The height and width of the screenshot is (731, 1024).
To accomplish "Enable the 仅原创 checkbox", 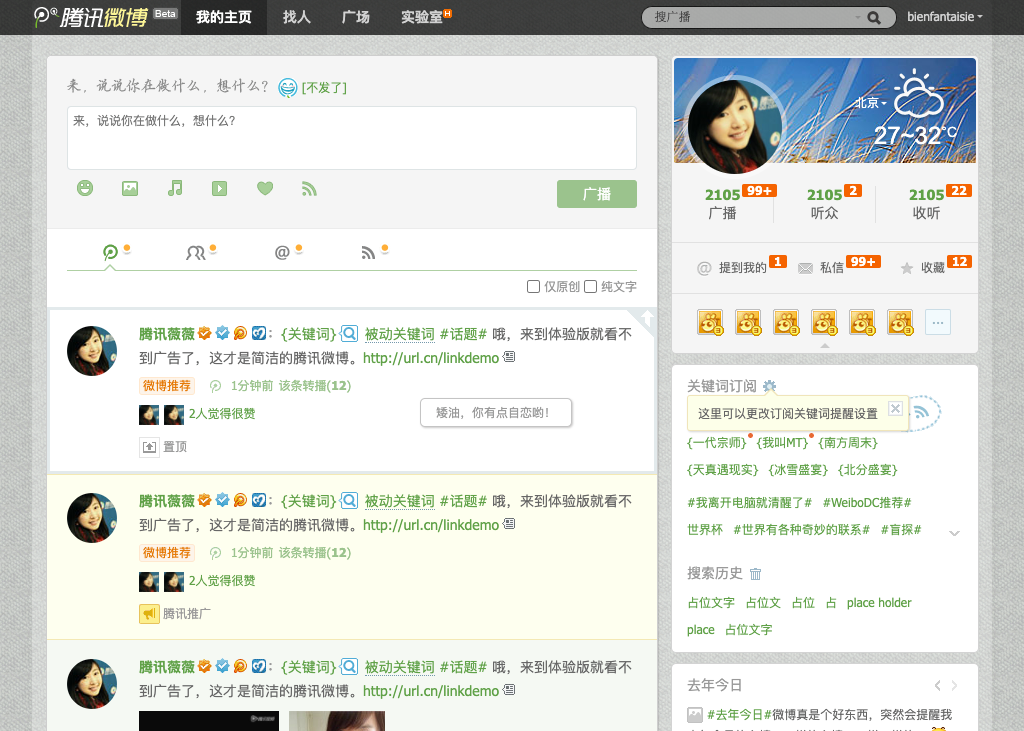I will coord(534,287).
